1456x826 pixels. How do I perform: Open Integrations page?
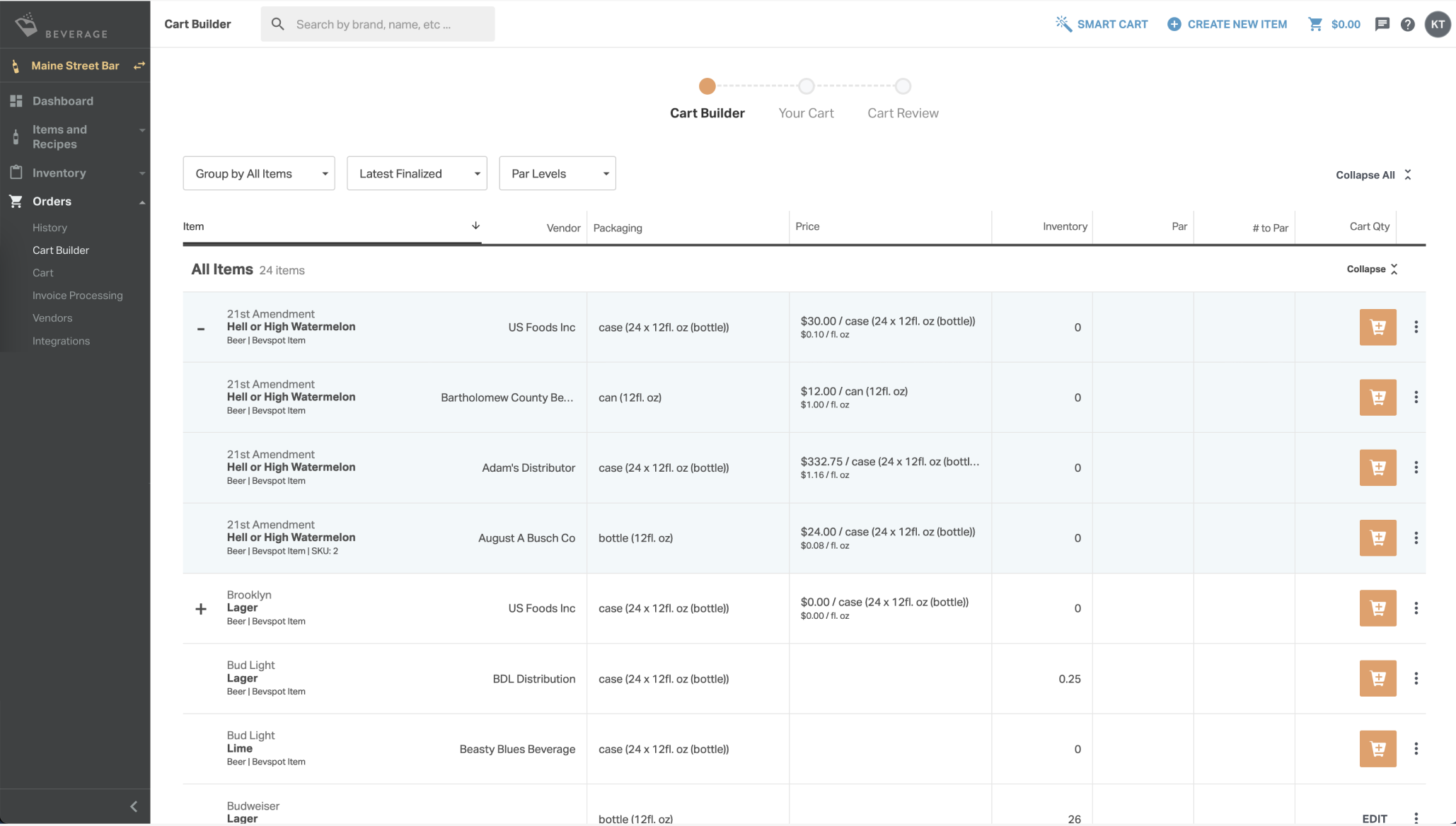coord(61,341)
